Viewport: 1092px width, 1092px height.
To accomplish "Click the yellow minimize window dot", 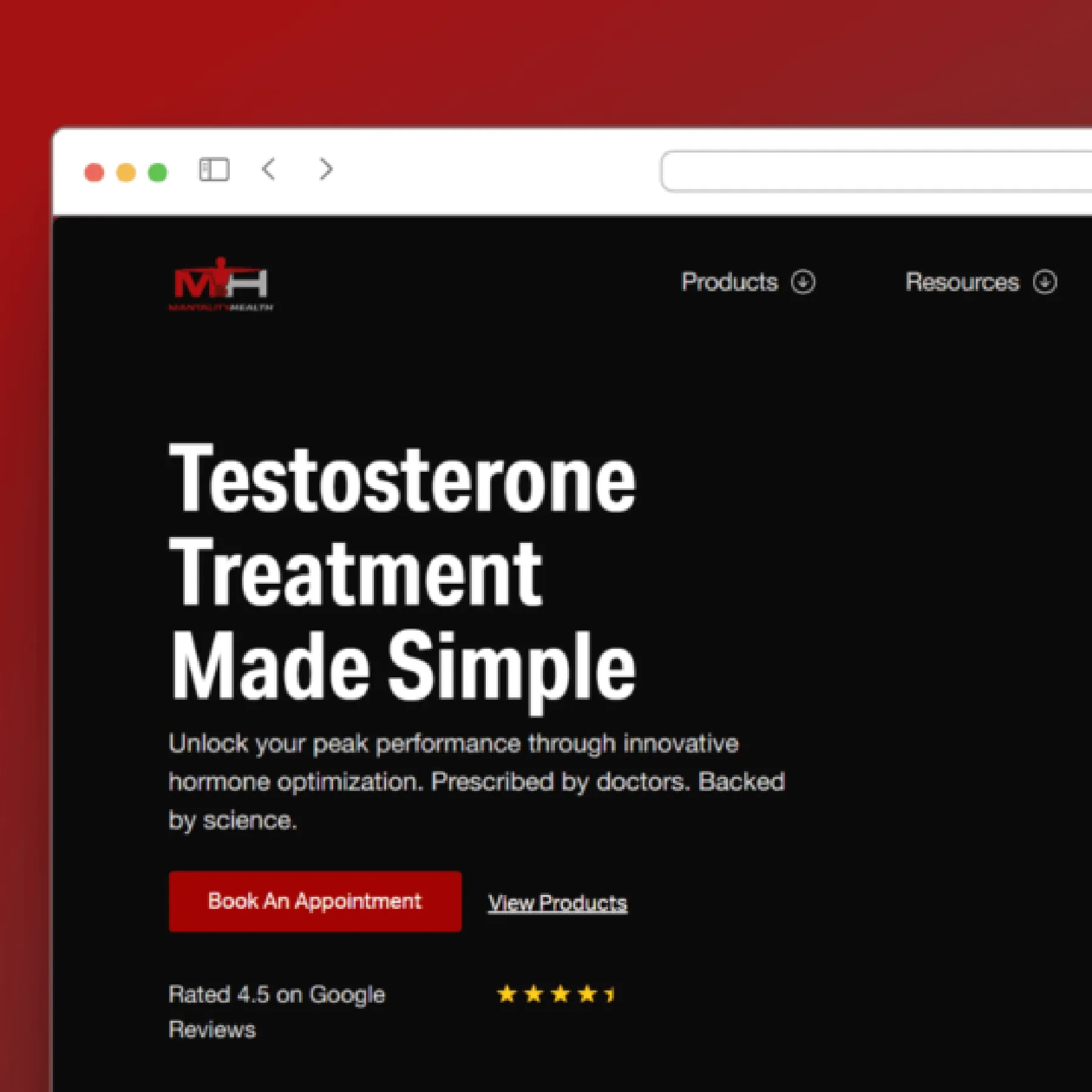I will click(126, 173).
